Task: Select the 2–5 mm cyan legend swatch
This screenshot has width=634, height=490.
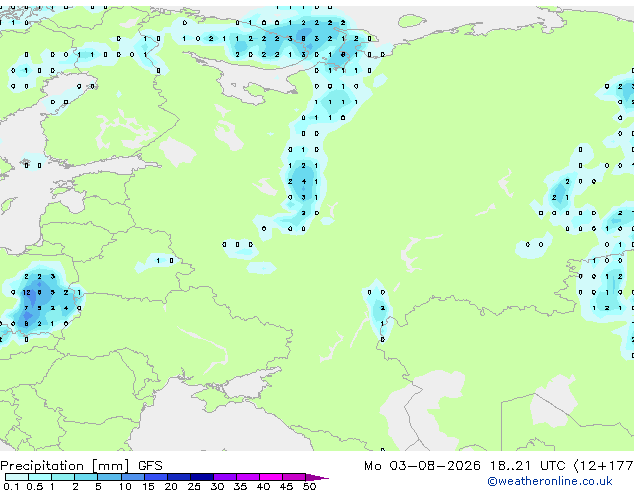Action: point(86,477)
